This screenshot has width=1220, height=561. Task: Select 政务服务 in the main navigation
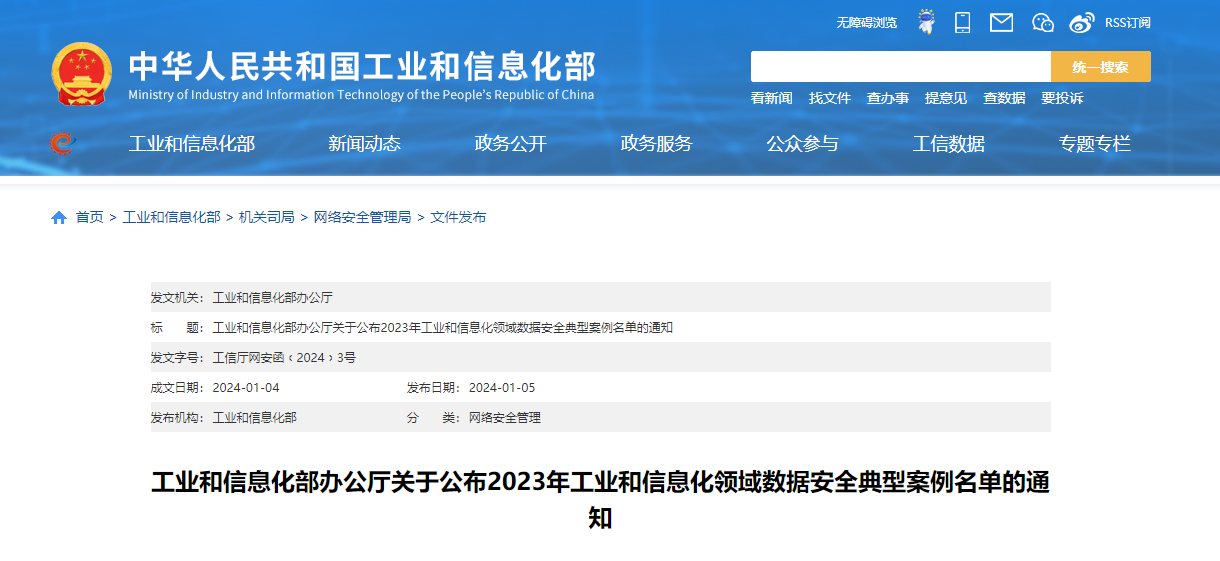pyautogui.click(x=656, y=144)
